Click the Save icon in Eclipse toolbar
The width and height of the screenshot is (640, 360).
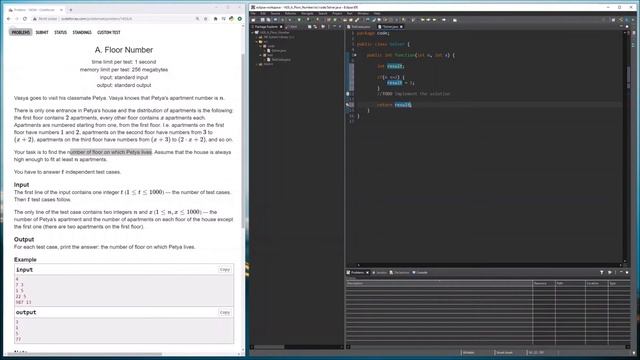coord(262,20)
